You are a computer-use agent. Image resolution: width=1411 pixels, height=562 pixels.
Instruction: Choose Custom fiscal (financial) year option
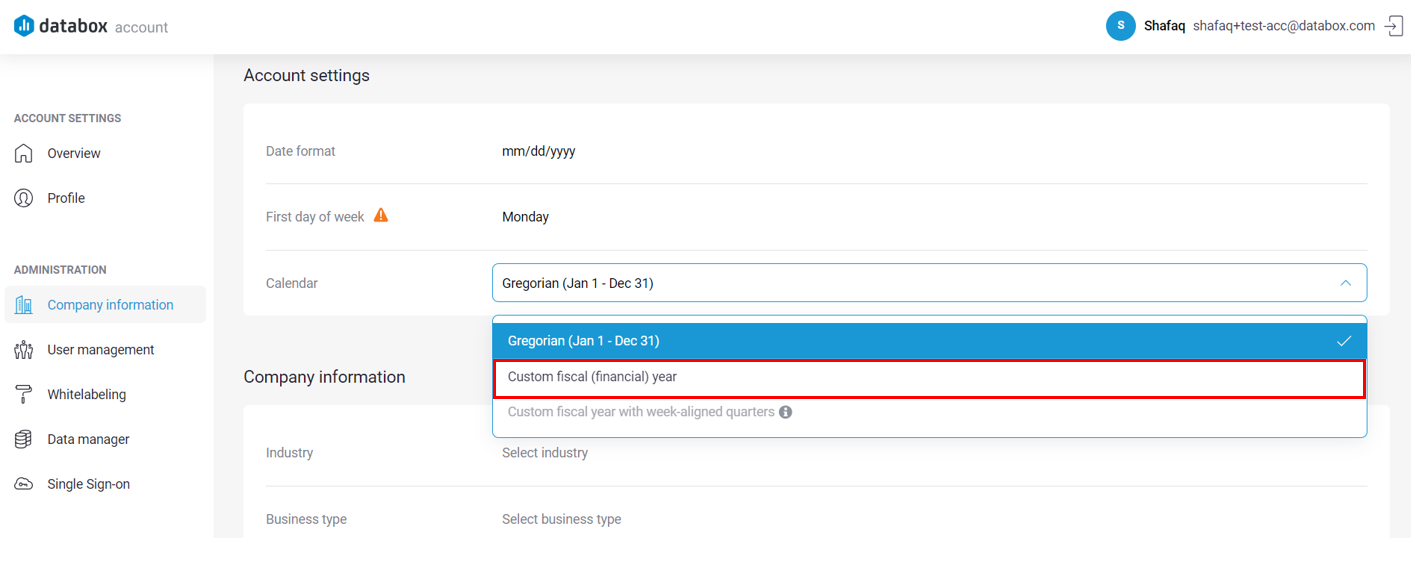coord(592,377)
